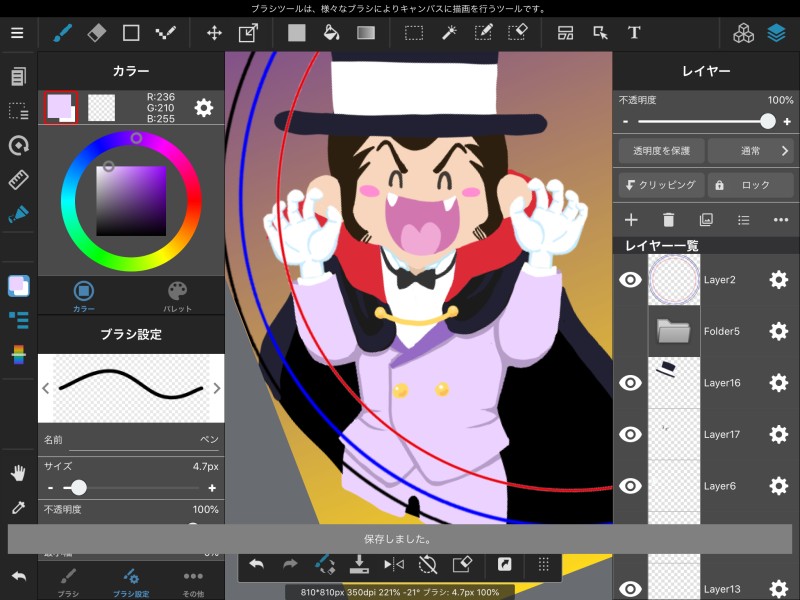Switch to その他 tab at bottom
800x600 pixels.
click(193, 583)
